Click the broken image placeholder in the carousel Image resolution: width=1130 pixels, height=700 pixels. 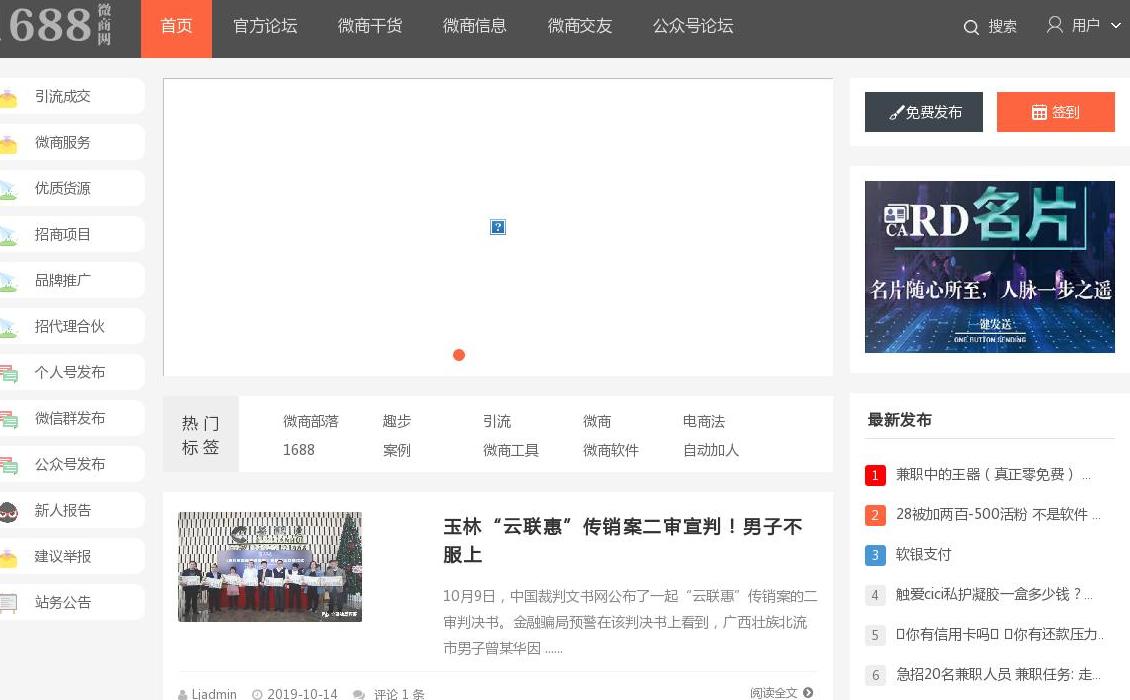coord(498,227)
